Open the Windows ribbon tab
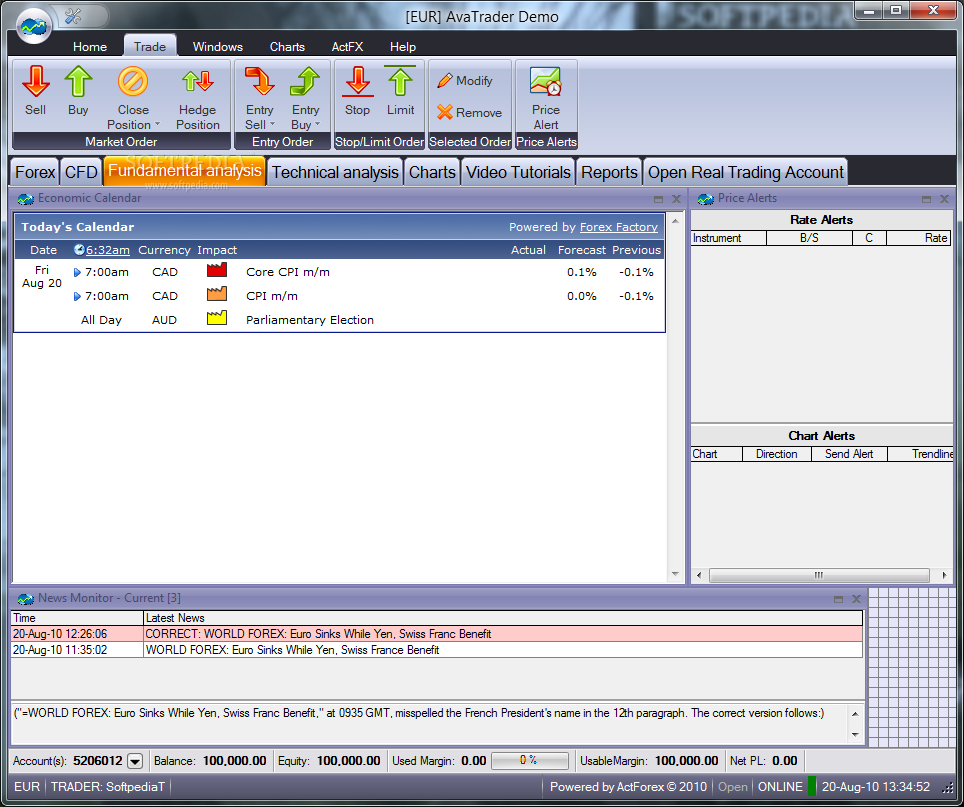The image size is (964, 807). pos(218,47)
